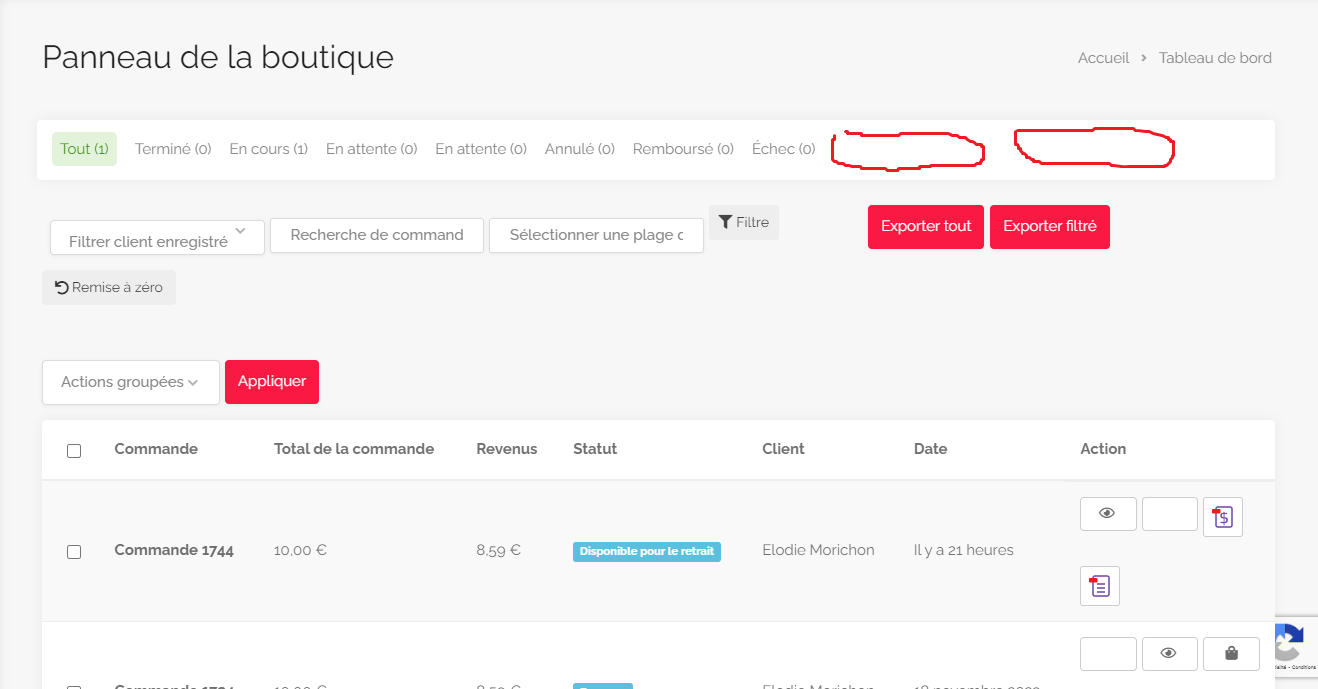Click Exporter tout button
Screen dimensions: 1318x689
point(926,227)
